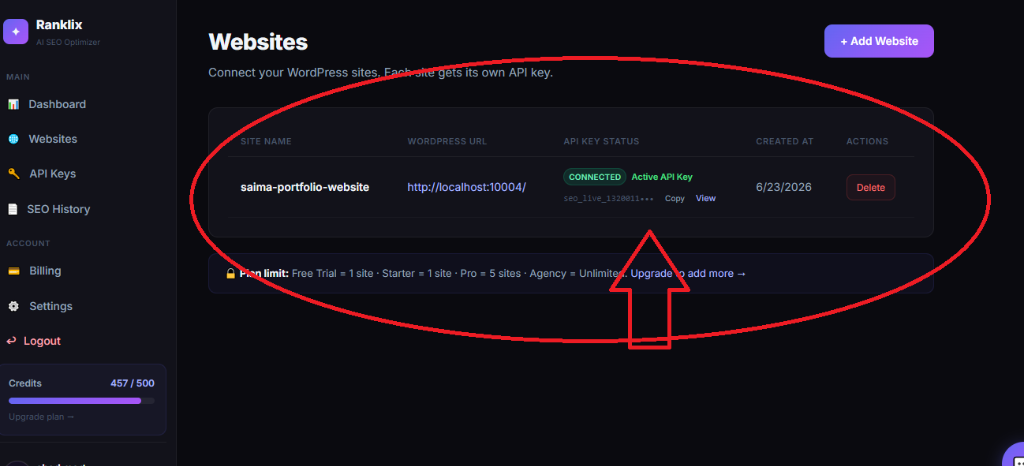Delete the saima-portfolio-website site
1024x466 pixels.
(871, 187)
